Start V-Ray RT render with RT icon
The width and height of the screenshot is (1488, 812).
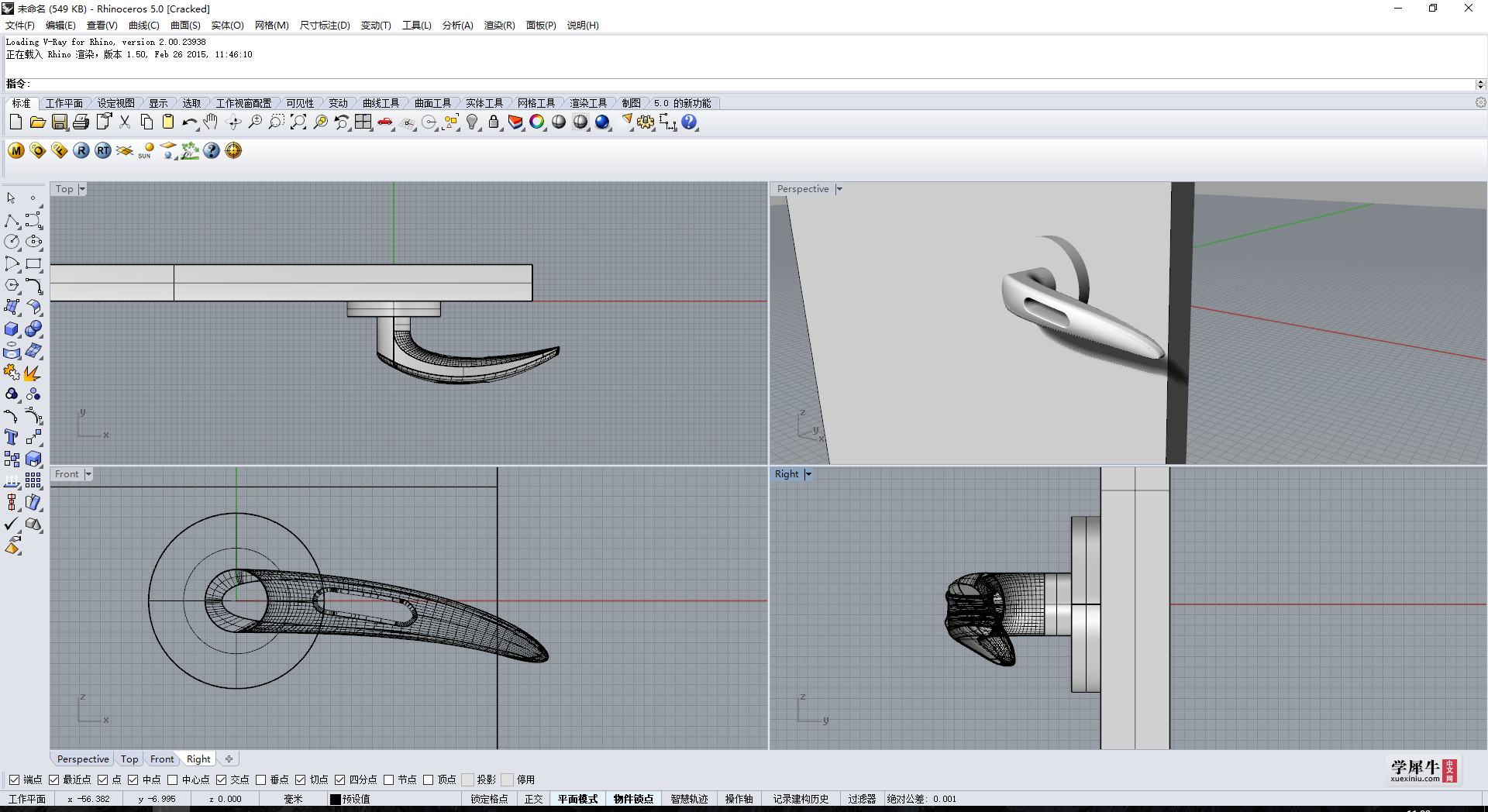[103, 150]
